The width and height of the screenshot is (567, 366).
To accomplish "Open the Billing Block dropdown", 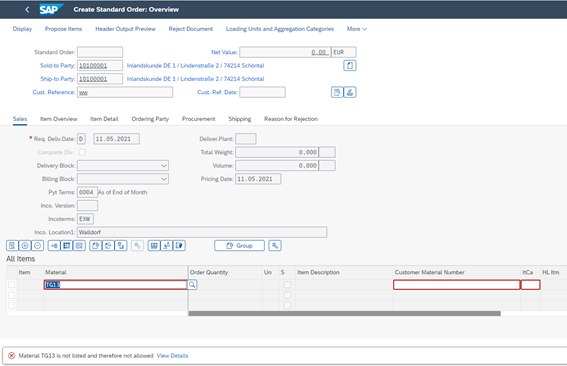I will (123, 179).
